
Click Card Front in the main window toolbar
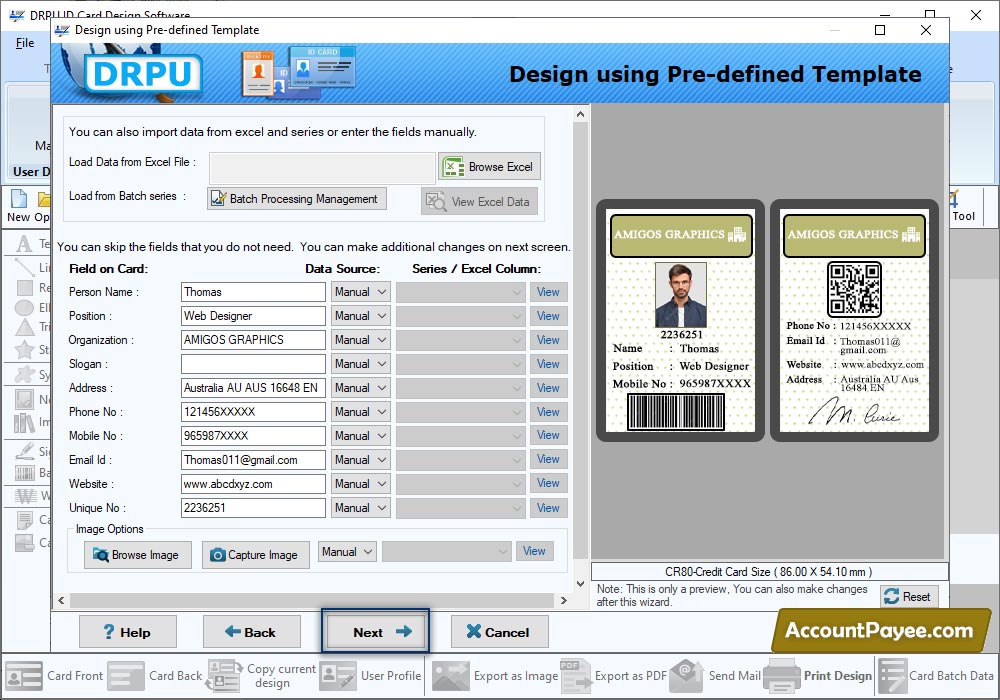pos(54,676)
